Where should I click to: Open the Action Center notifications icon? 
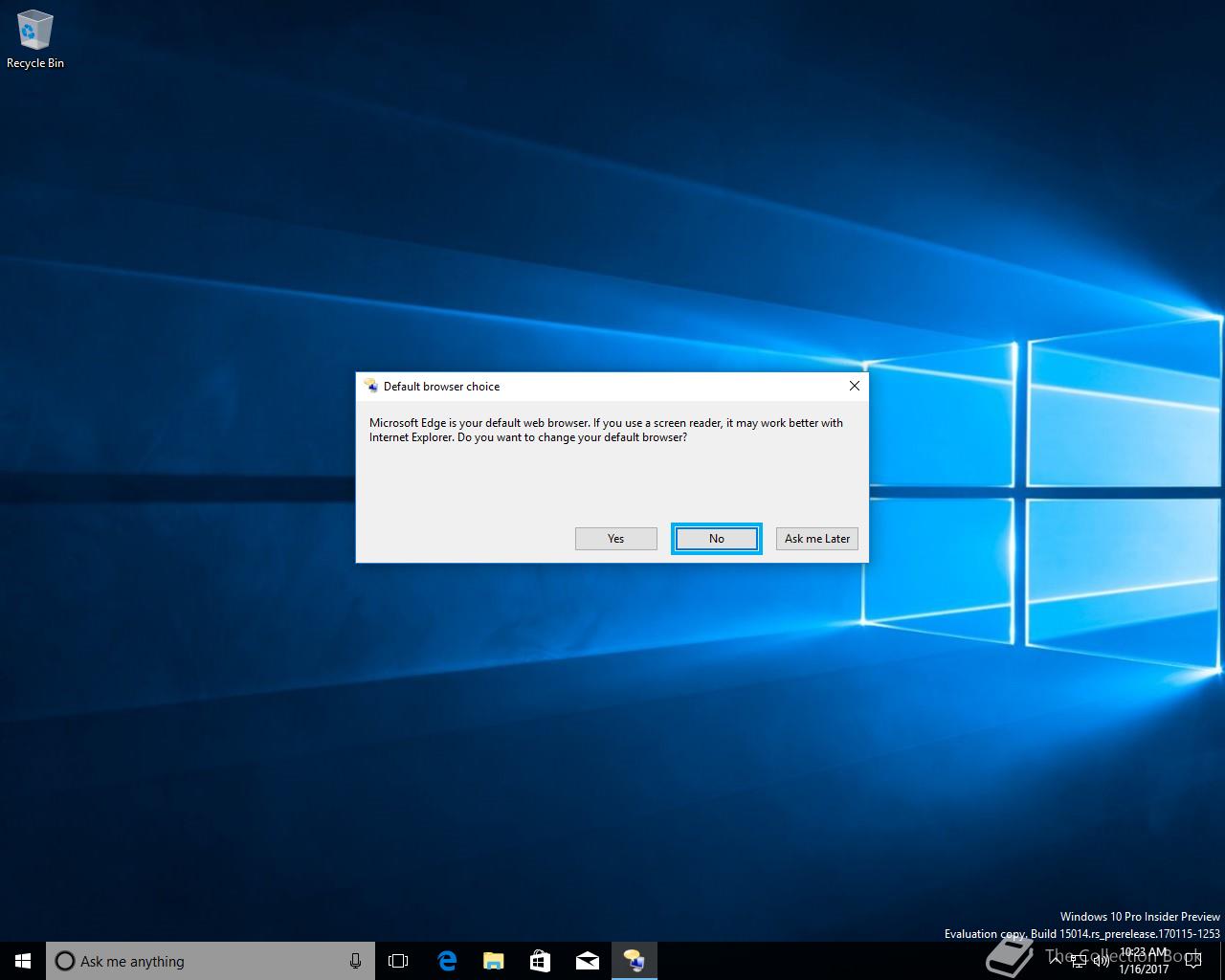(1193, 961)
